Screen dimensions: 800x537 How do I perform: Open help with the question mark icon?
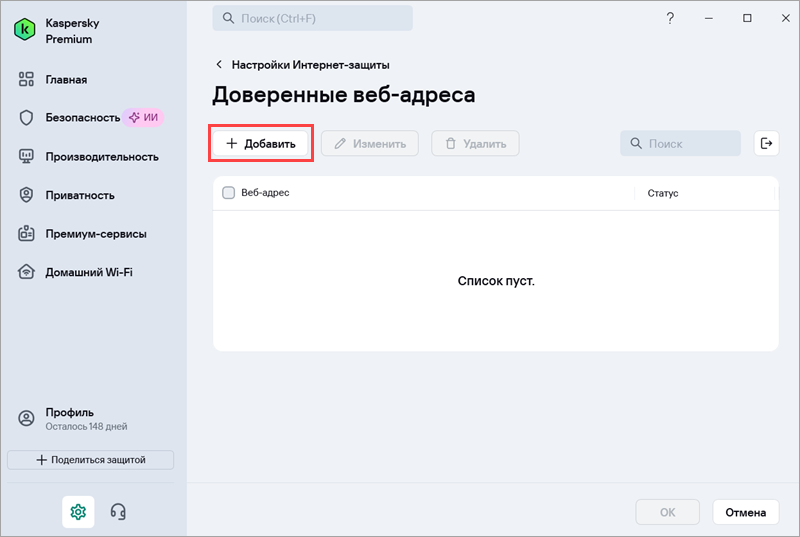point(670,18)
